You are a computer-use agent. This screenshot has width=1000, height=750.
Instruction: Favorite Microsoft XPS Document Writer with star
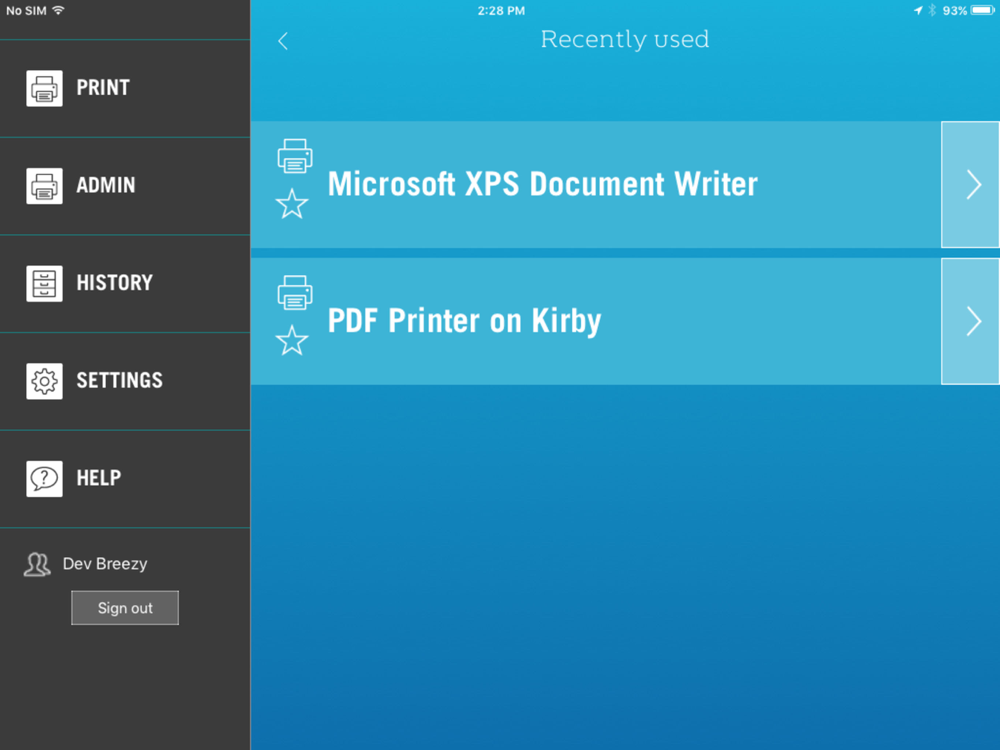292,203
